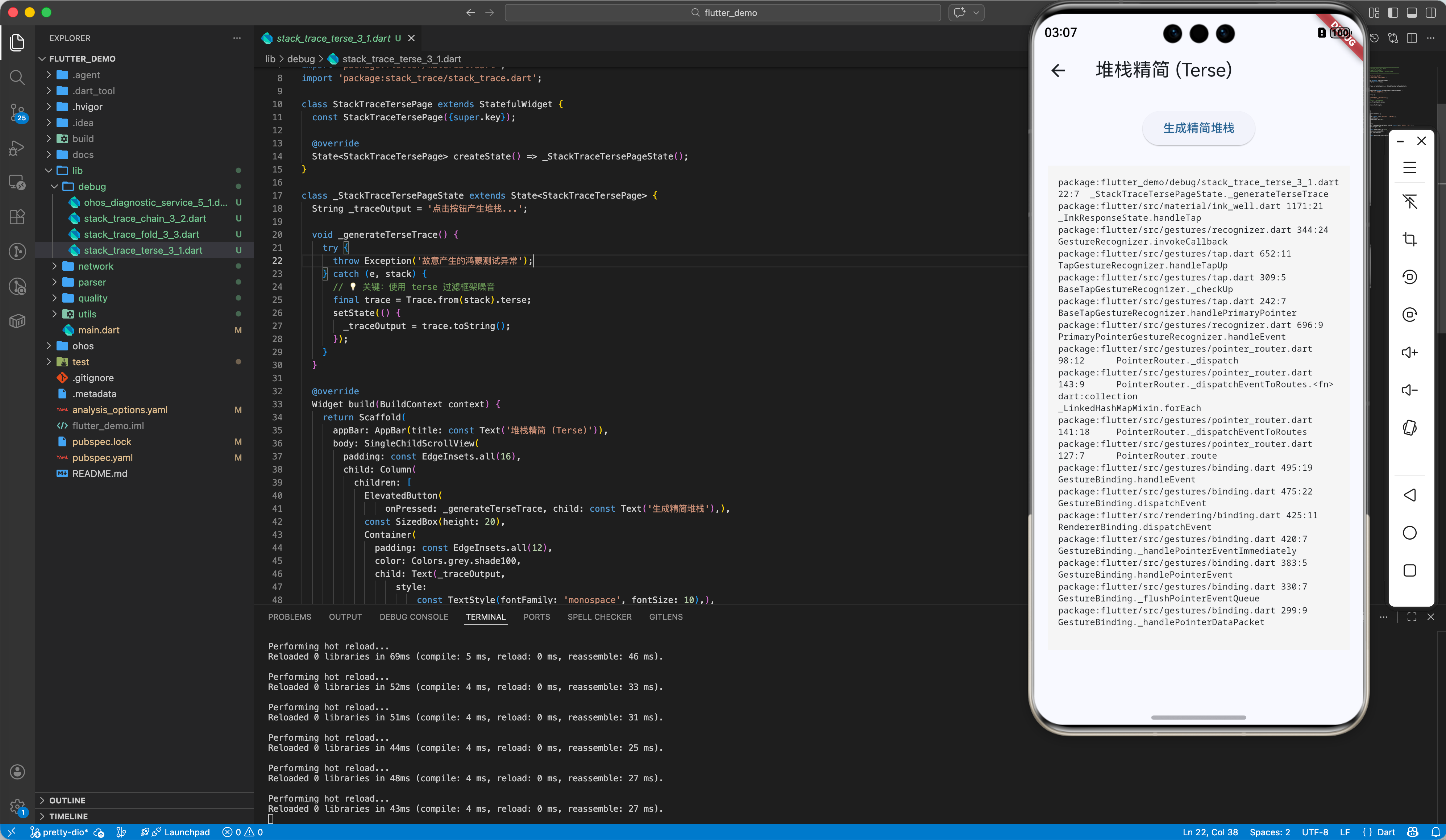Click emulator crop screenshot icon
The height and width of the screenshot is (840, 1446).
tap(1409, 239)
